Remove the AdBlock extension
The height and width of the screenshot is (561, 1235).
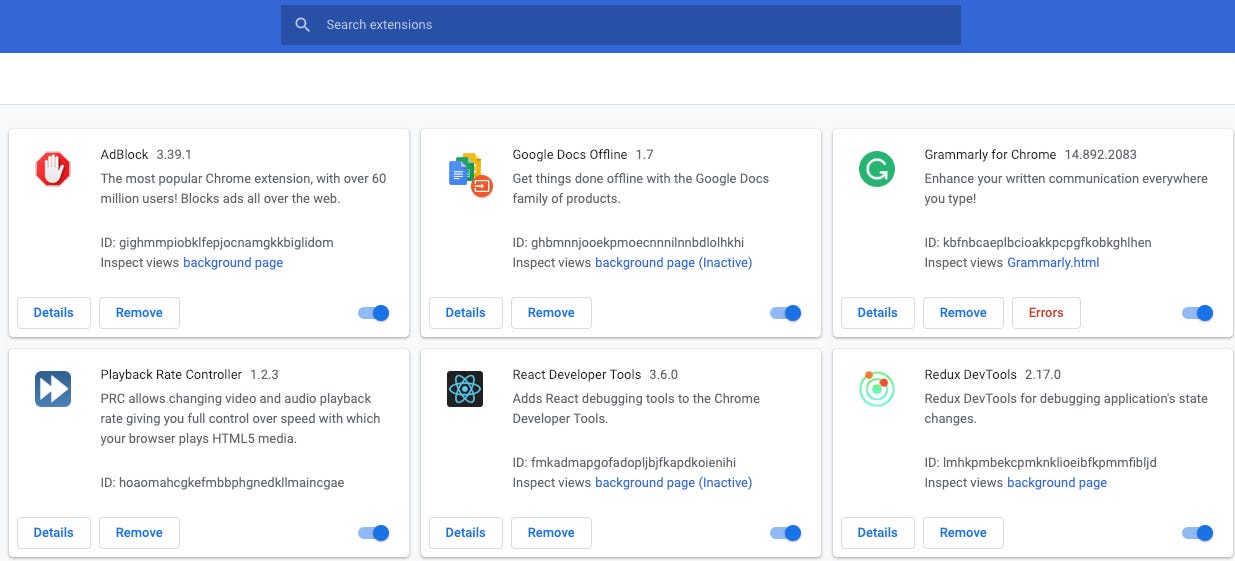(139, 313)
